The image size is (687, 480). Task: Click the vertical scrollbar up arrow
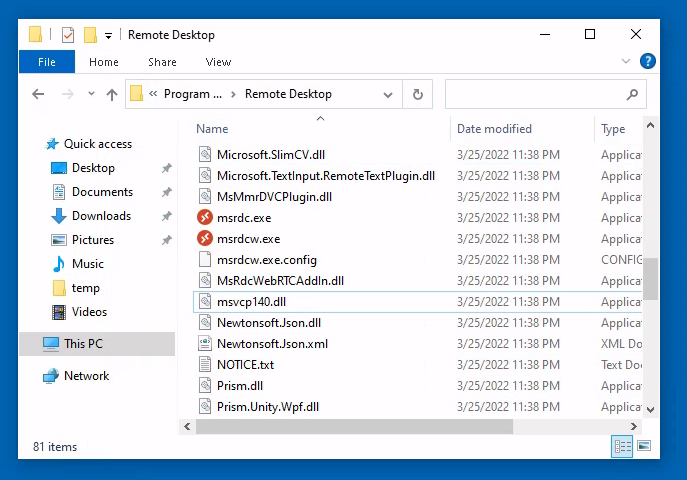click(651, 126)
